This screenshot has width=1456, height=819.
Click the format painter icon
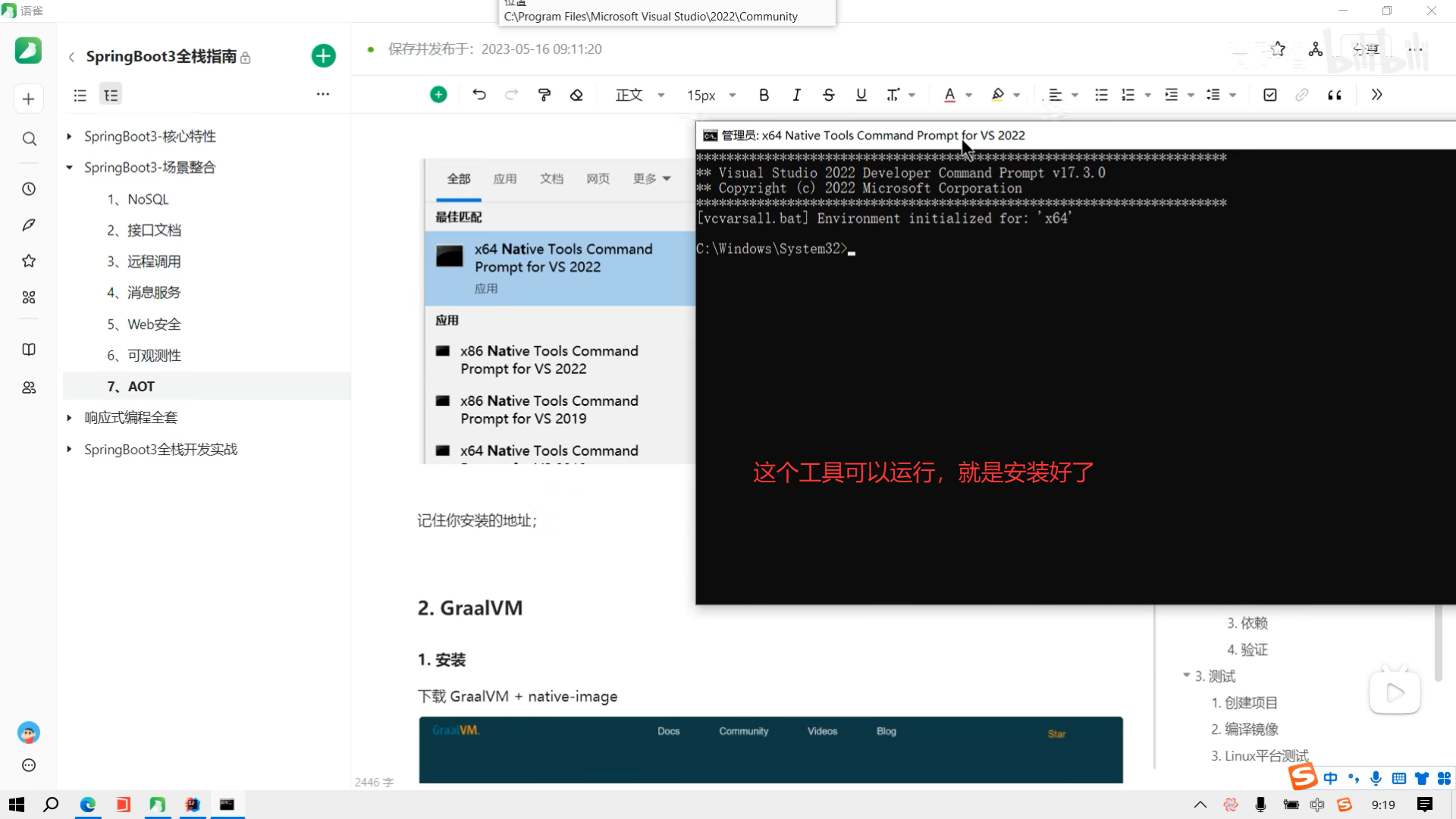pyautogui.click(x=544, y=95)
